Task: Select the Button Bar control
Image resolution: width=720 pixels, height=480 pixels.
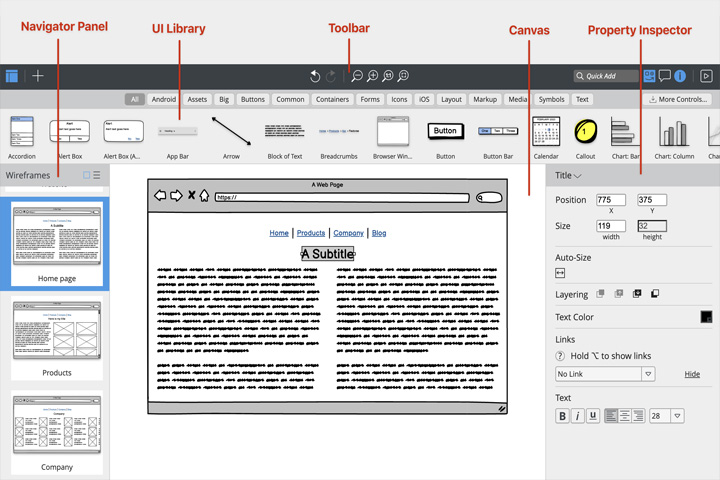Action: [x=498, y=137]
